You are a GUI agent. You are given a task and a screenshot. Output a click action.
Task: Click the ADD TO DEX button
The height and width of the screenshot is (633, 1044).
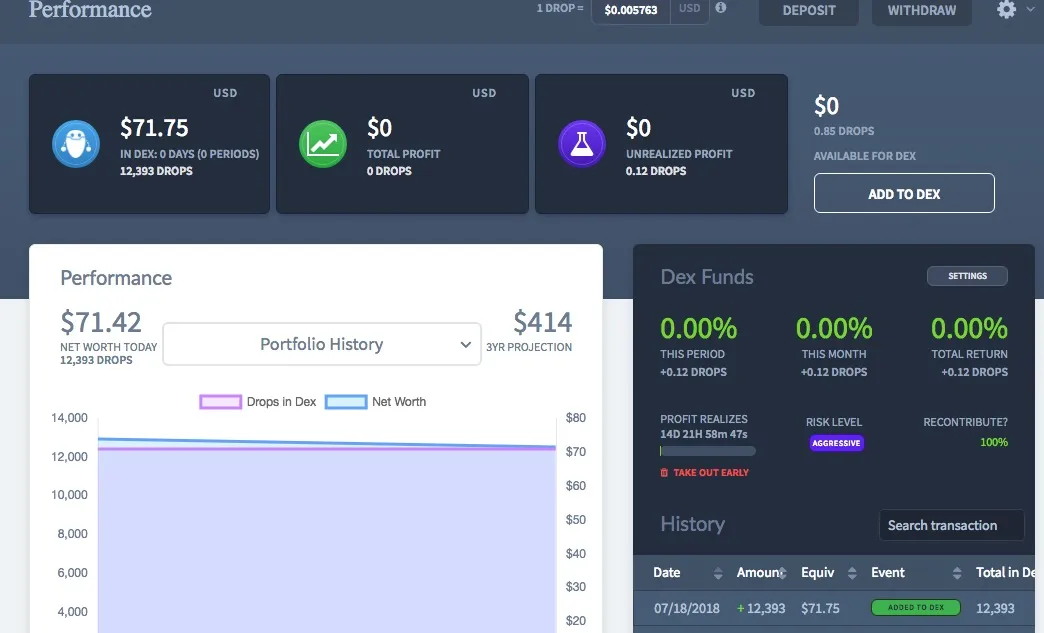click(x=904, y=194)
